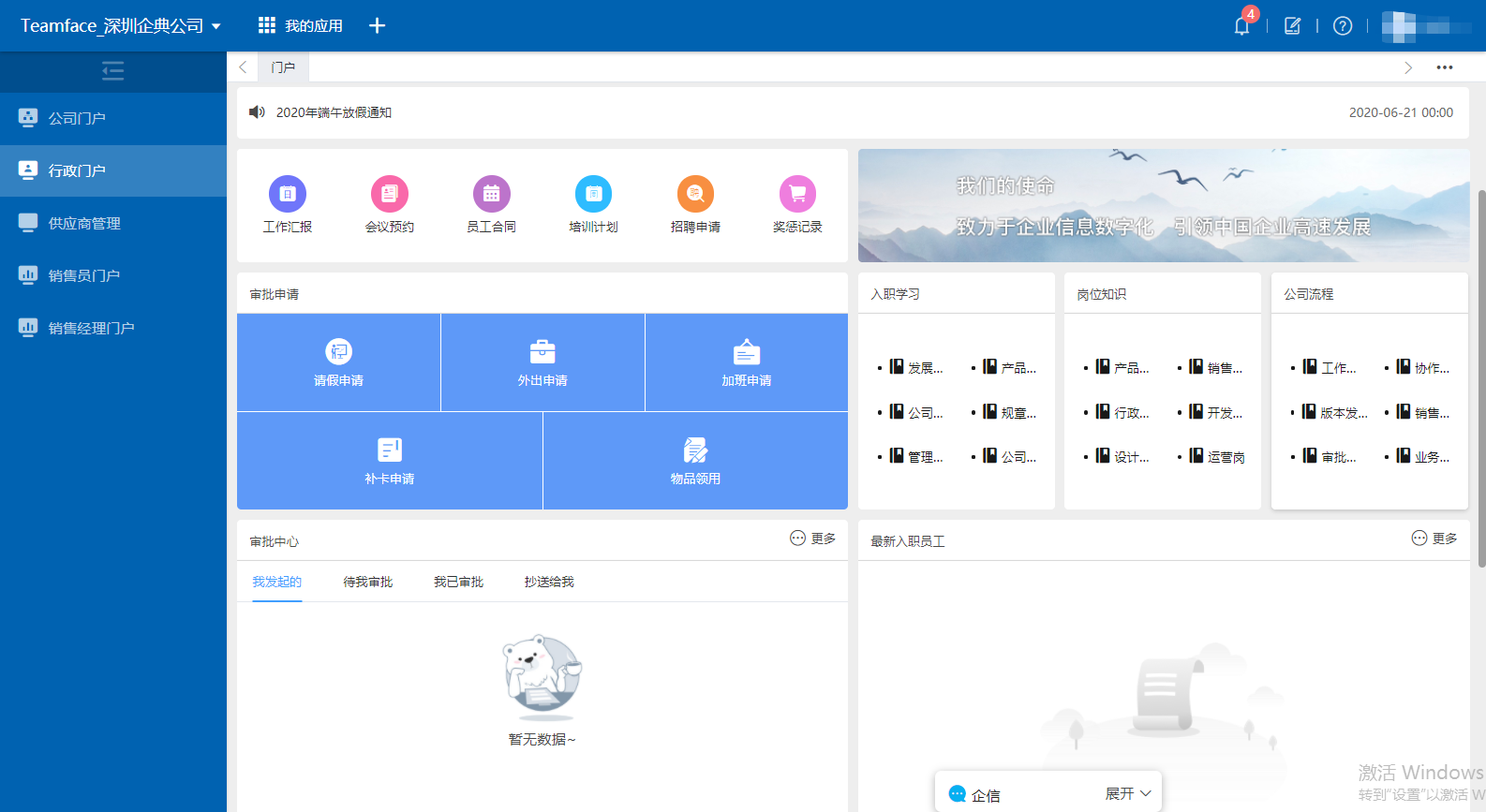1486x812 pixels.
Task: Open the notification bell with badge
Action: [1241, 26]
